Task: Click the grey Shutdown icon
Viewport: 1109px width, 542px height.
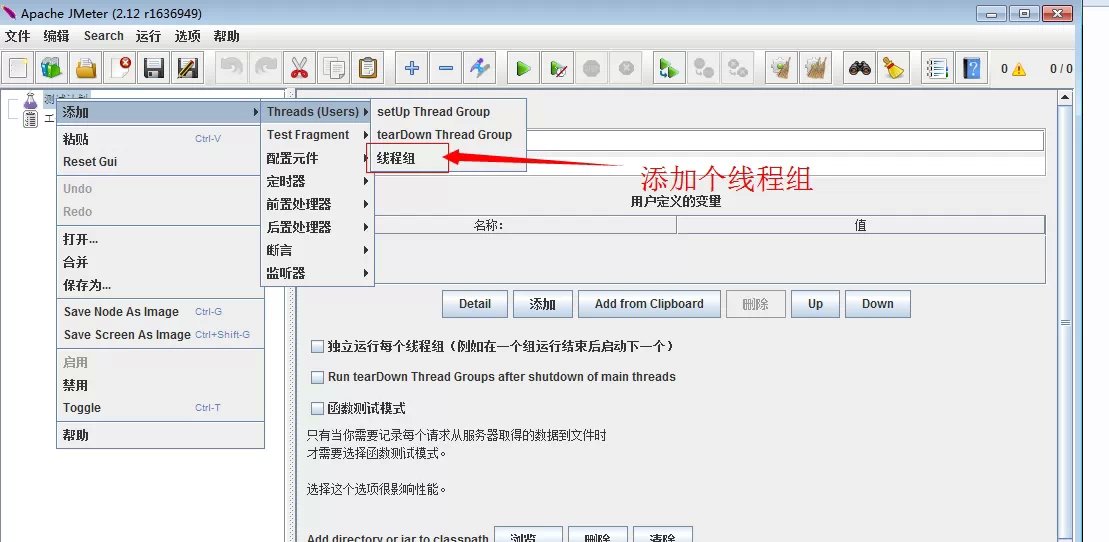Action: [626, 69]
